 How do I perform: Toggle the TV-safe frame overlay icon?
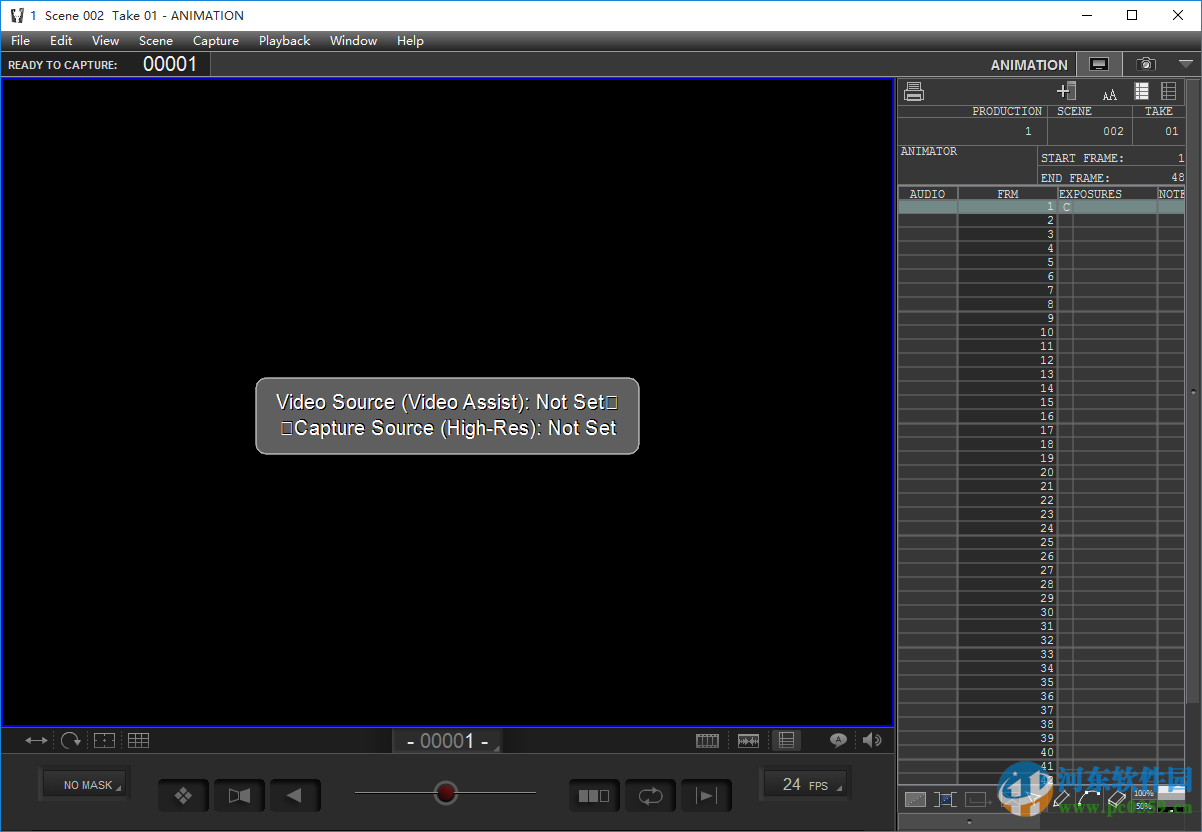click(104, 741)
